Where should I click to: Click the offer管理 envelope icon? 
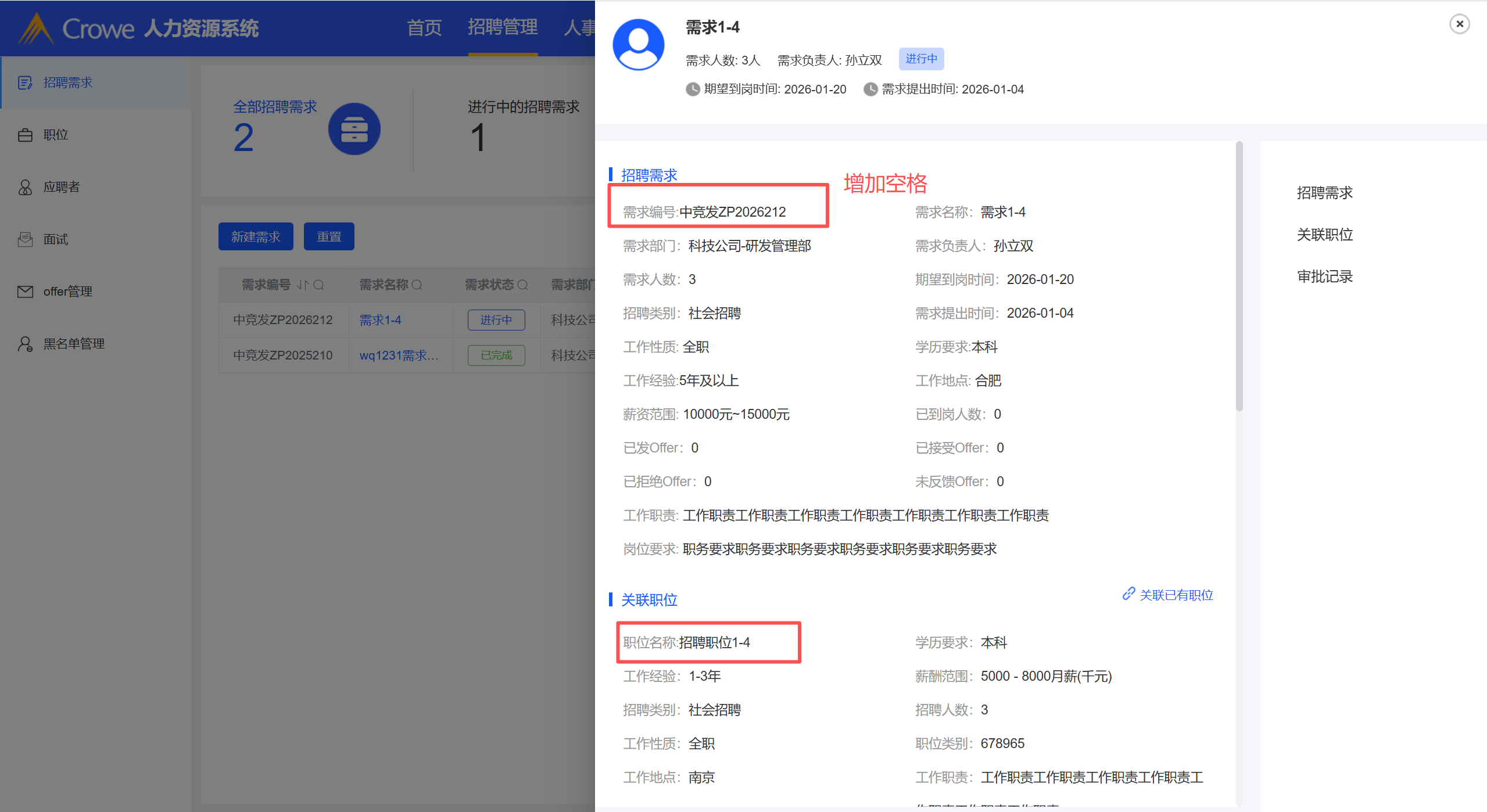[x=25, y=292]
